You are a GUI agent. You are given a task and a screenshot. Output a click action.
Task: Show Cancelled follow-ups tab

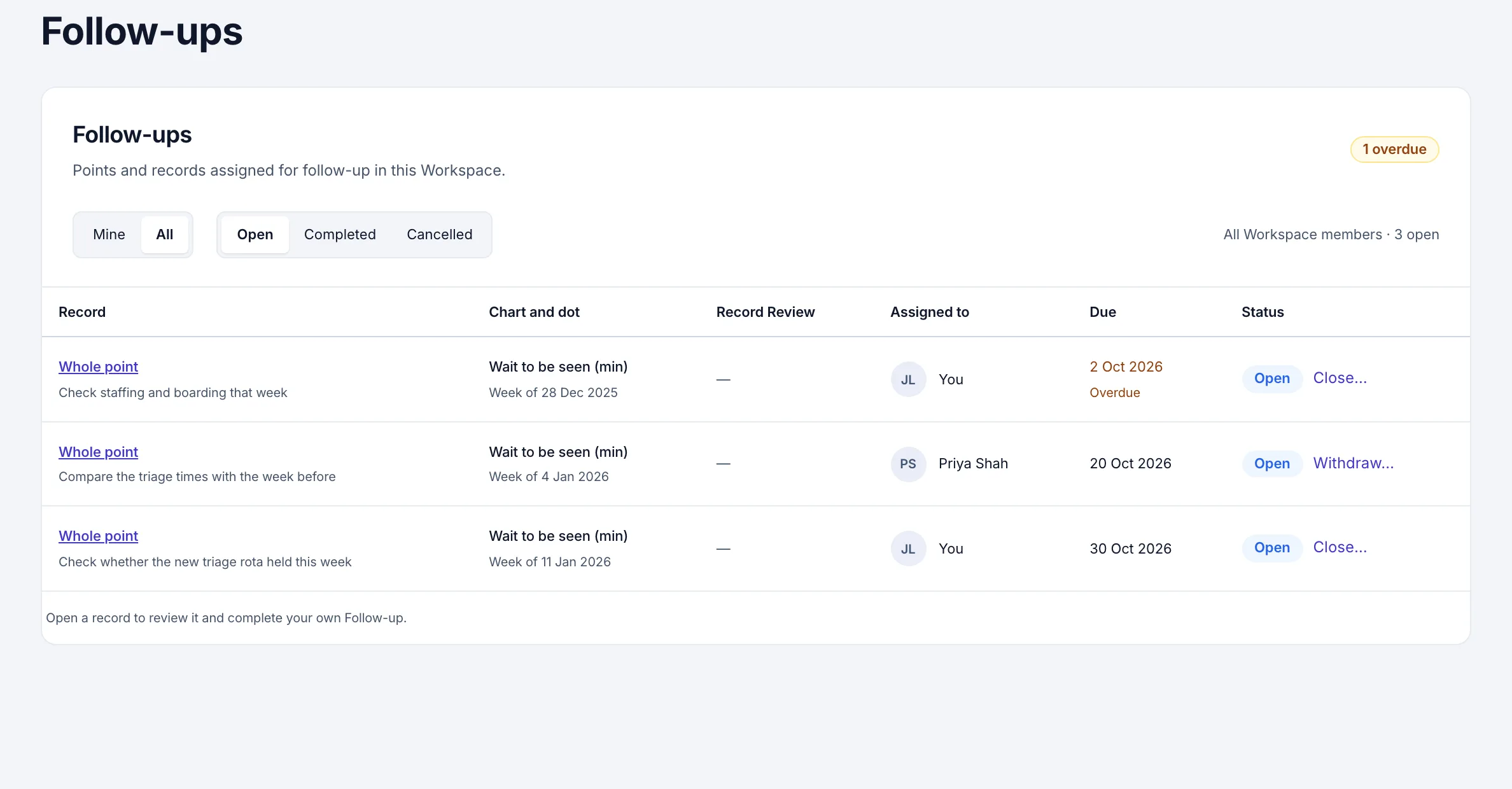(440, 234)
